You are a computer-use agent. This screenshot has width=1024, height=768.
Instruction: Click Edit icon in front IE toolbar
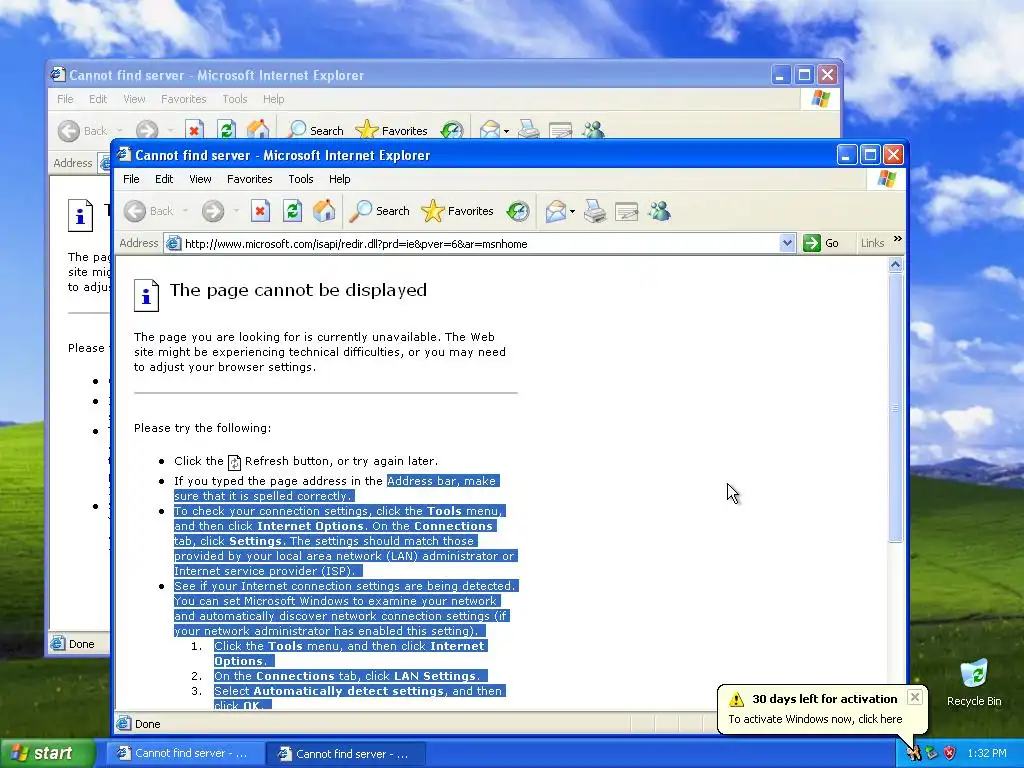pos(626,212)
